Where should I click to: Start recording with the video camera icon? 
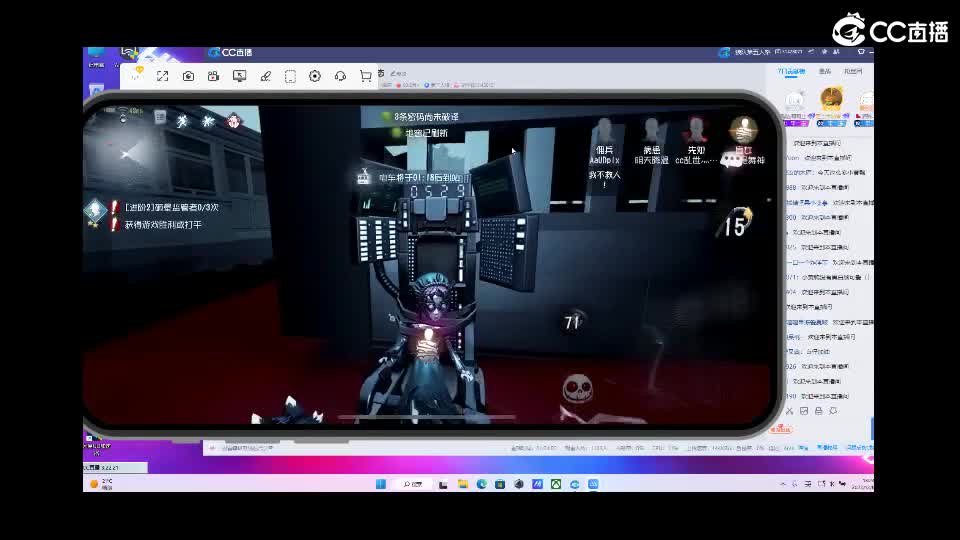[x=213, y=76]
